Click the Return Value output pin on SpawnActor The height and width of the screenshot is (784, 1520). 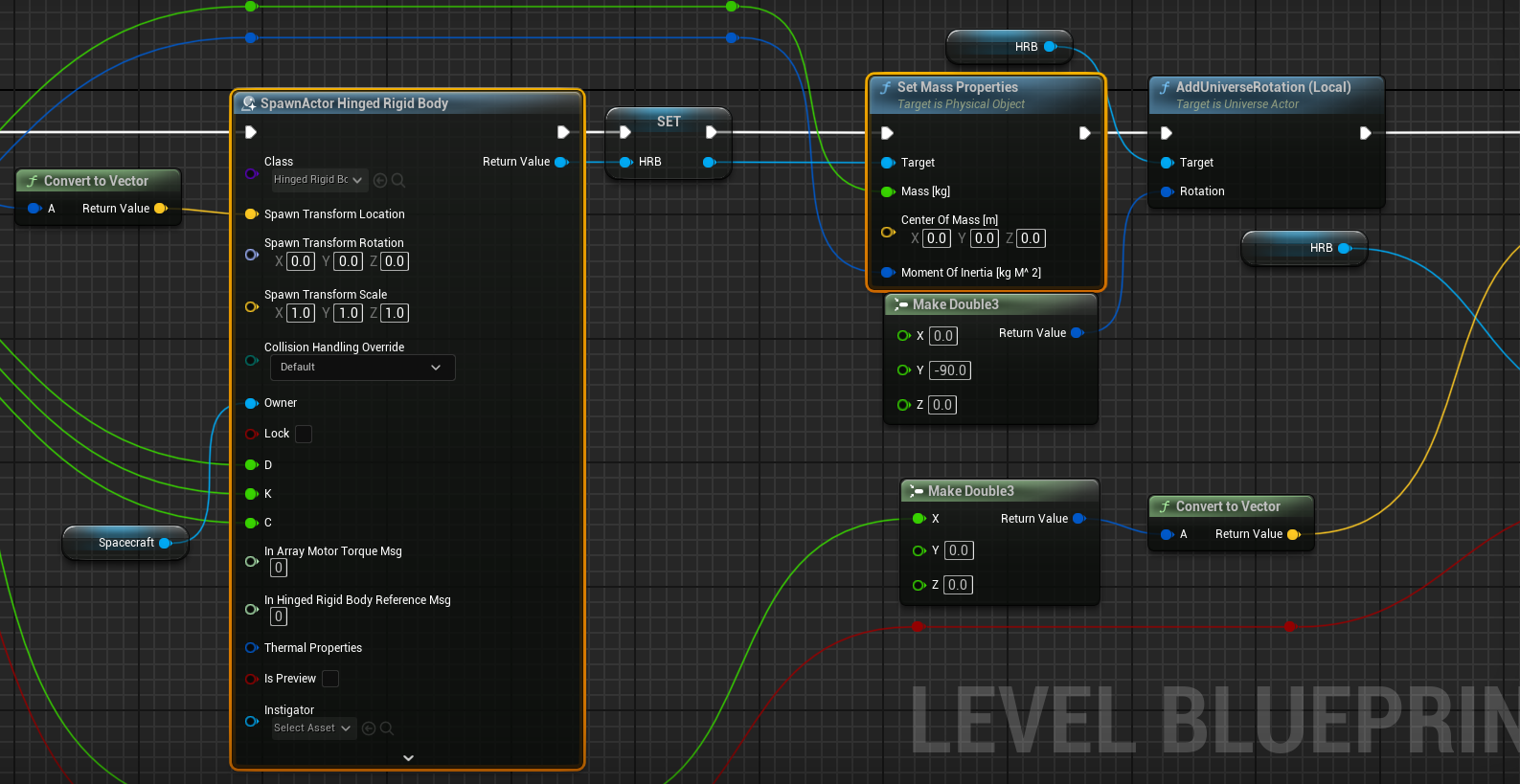pos(561,162)
